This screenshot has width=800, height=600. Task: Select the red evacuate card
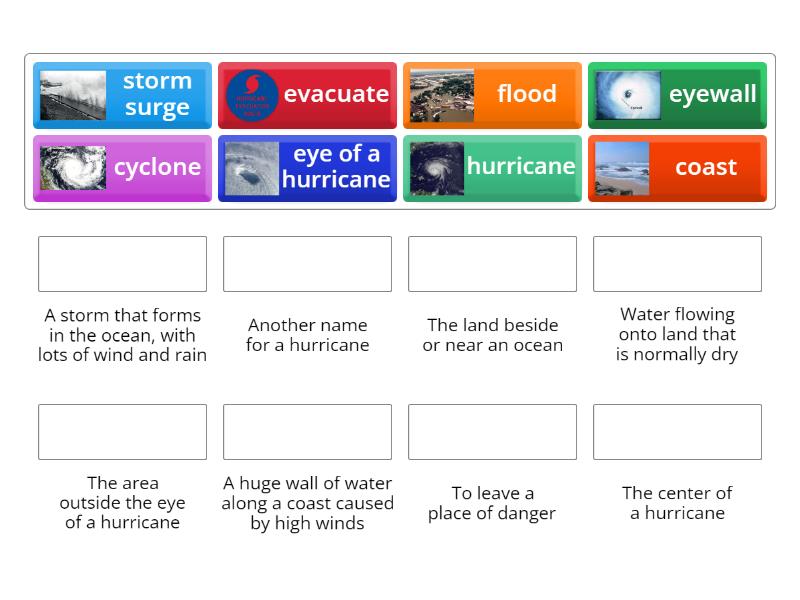point(307,95)
